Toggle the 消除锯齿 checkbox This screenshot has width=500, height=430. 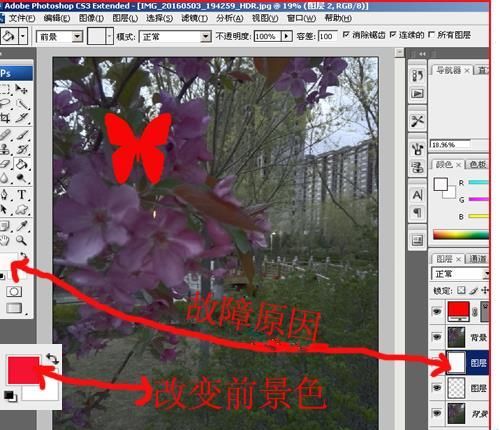[346, 34]
